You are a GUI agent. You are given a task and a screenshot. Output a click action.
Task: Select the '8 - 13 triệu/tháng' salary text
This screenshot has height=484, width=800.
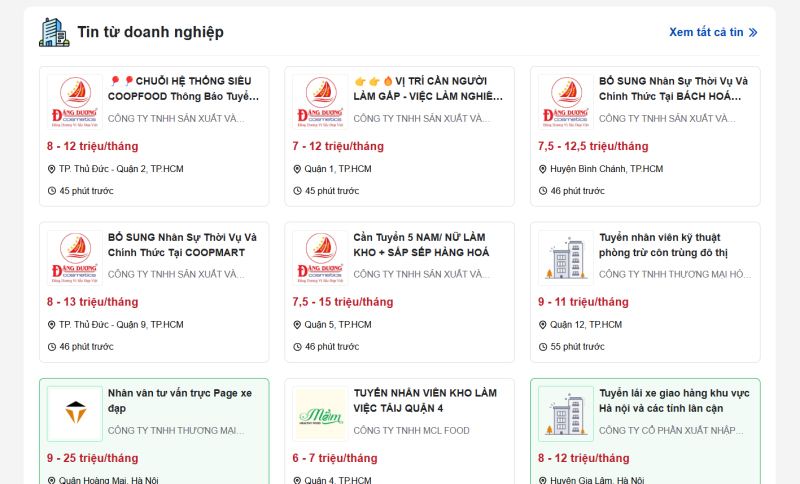[92, 302]
